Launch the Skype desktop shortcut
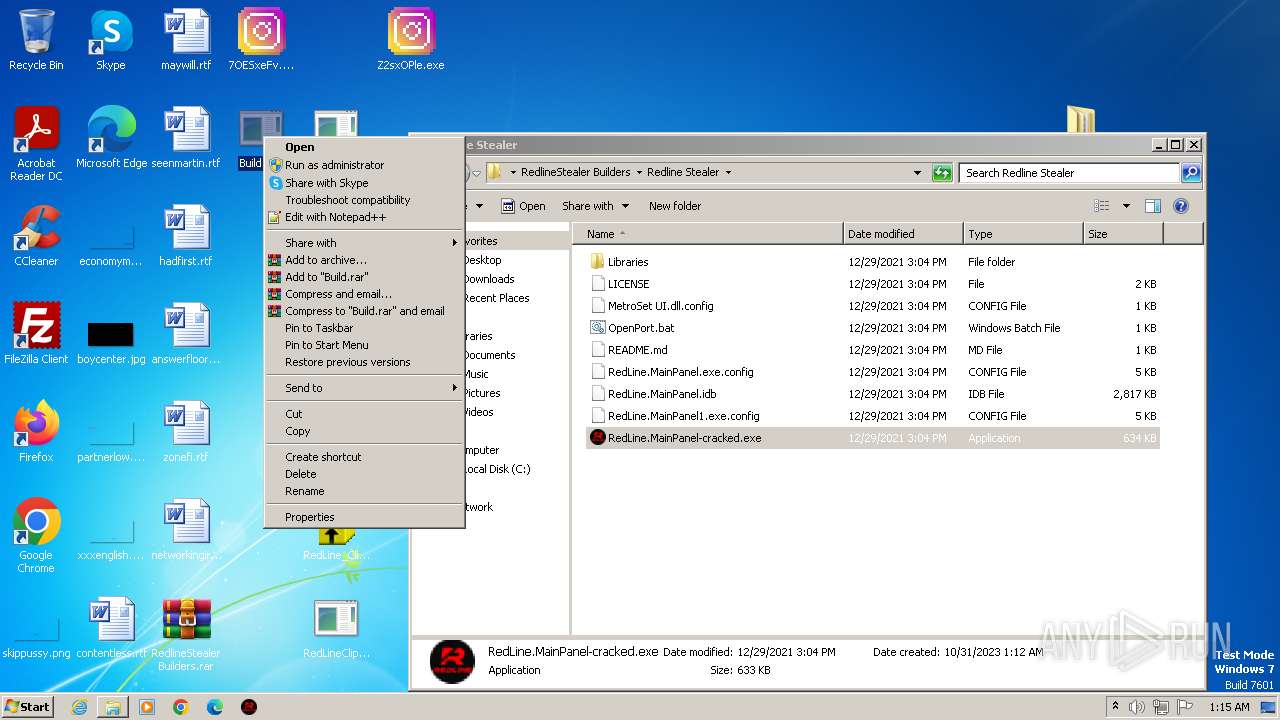Image resolution: width=1280 pixels, height=720 pixels. coord(110,40)
